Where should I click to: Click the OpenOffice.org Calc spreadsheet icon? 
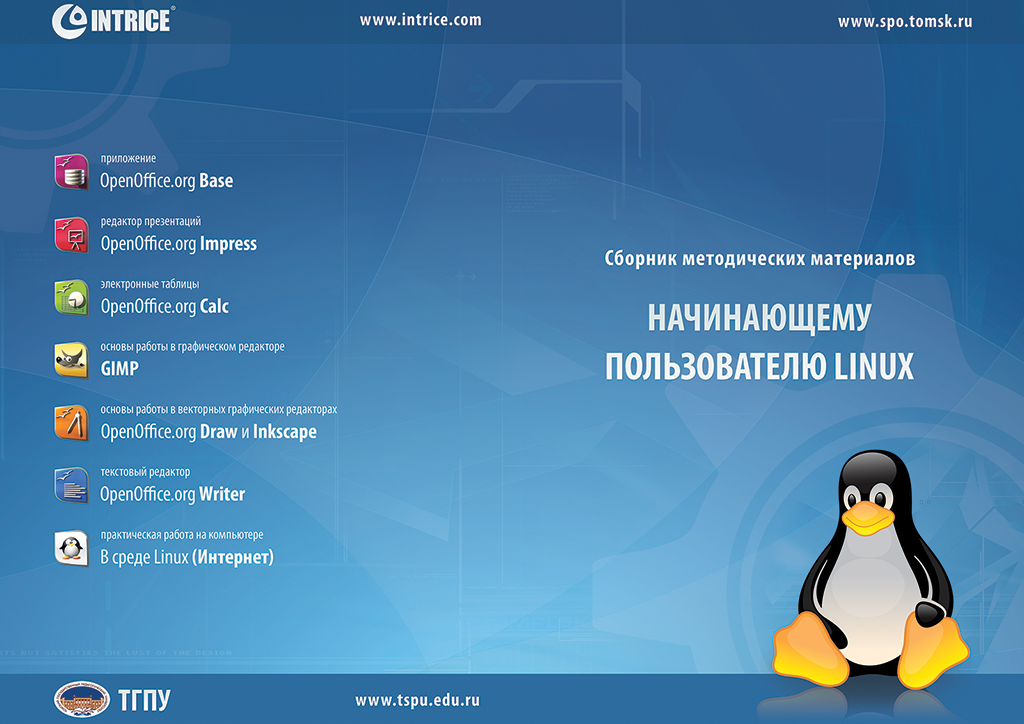[71, 297]
